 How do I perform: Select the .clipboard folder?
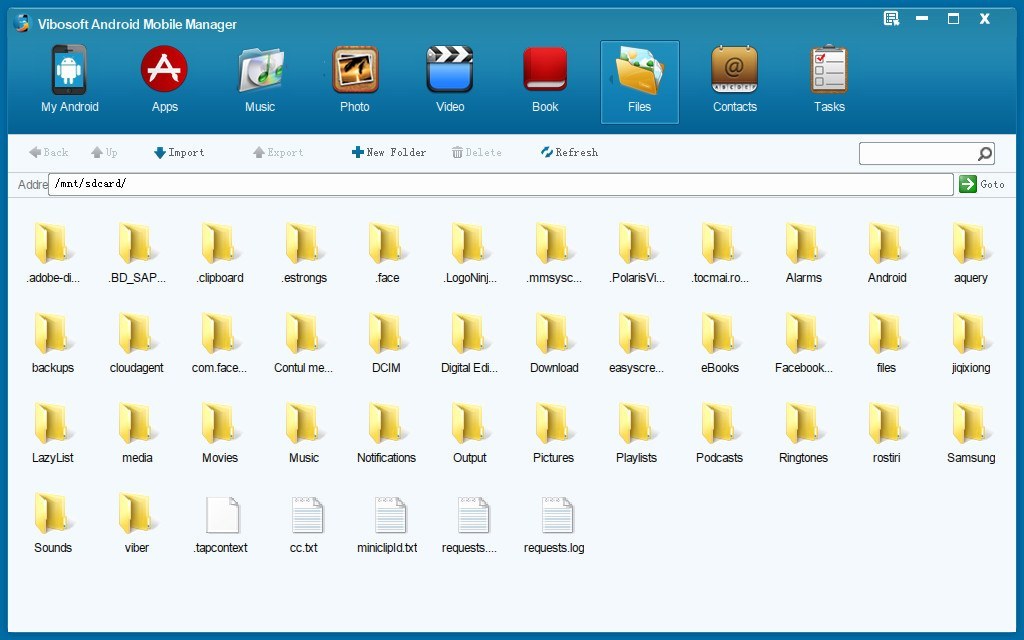(x=220, y=253)
